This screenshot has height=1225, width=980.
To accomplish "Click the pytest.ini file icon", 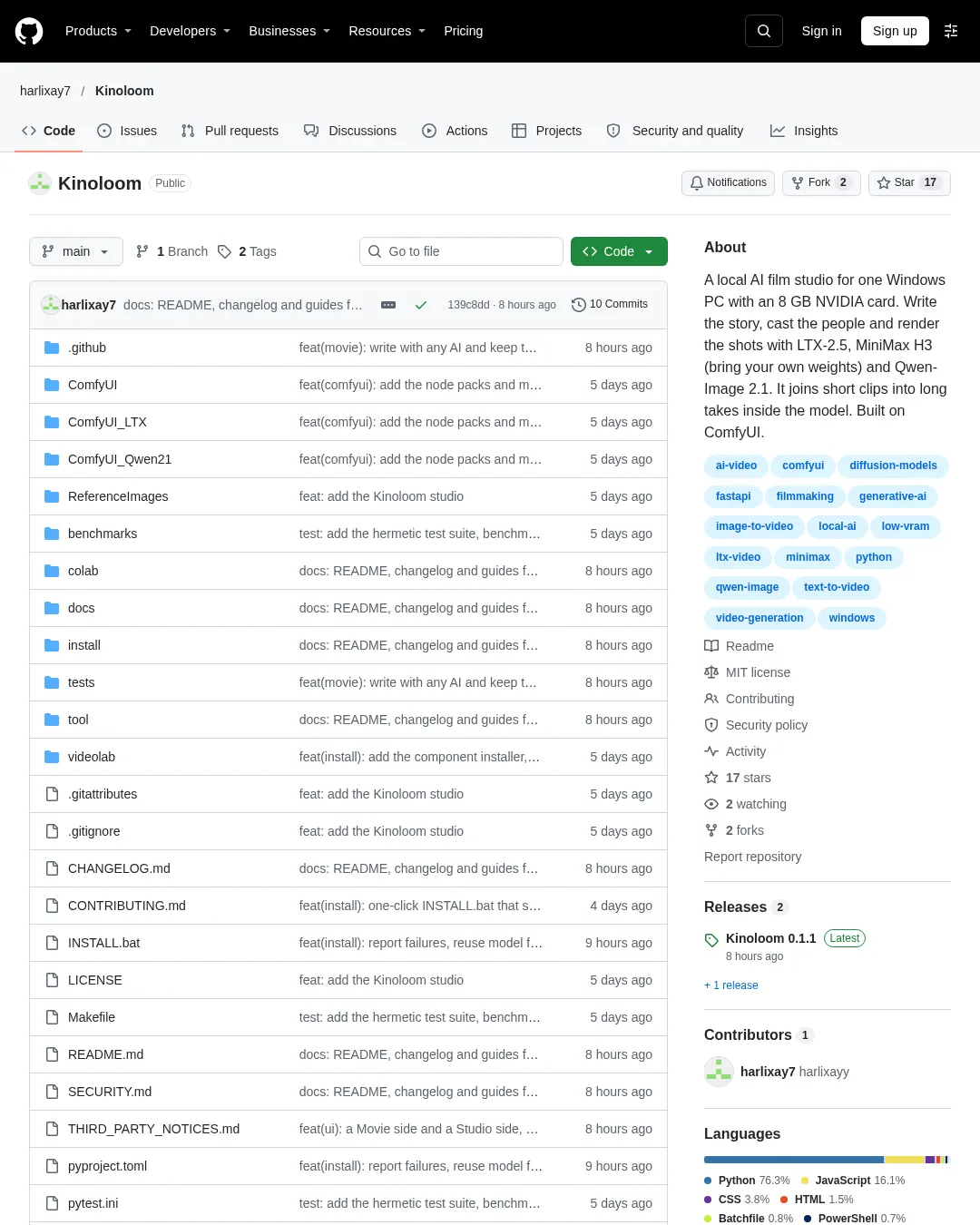I will point(52,1203).
